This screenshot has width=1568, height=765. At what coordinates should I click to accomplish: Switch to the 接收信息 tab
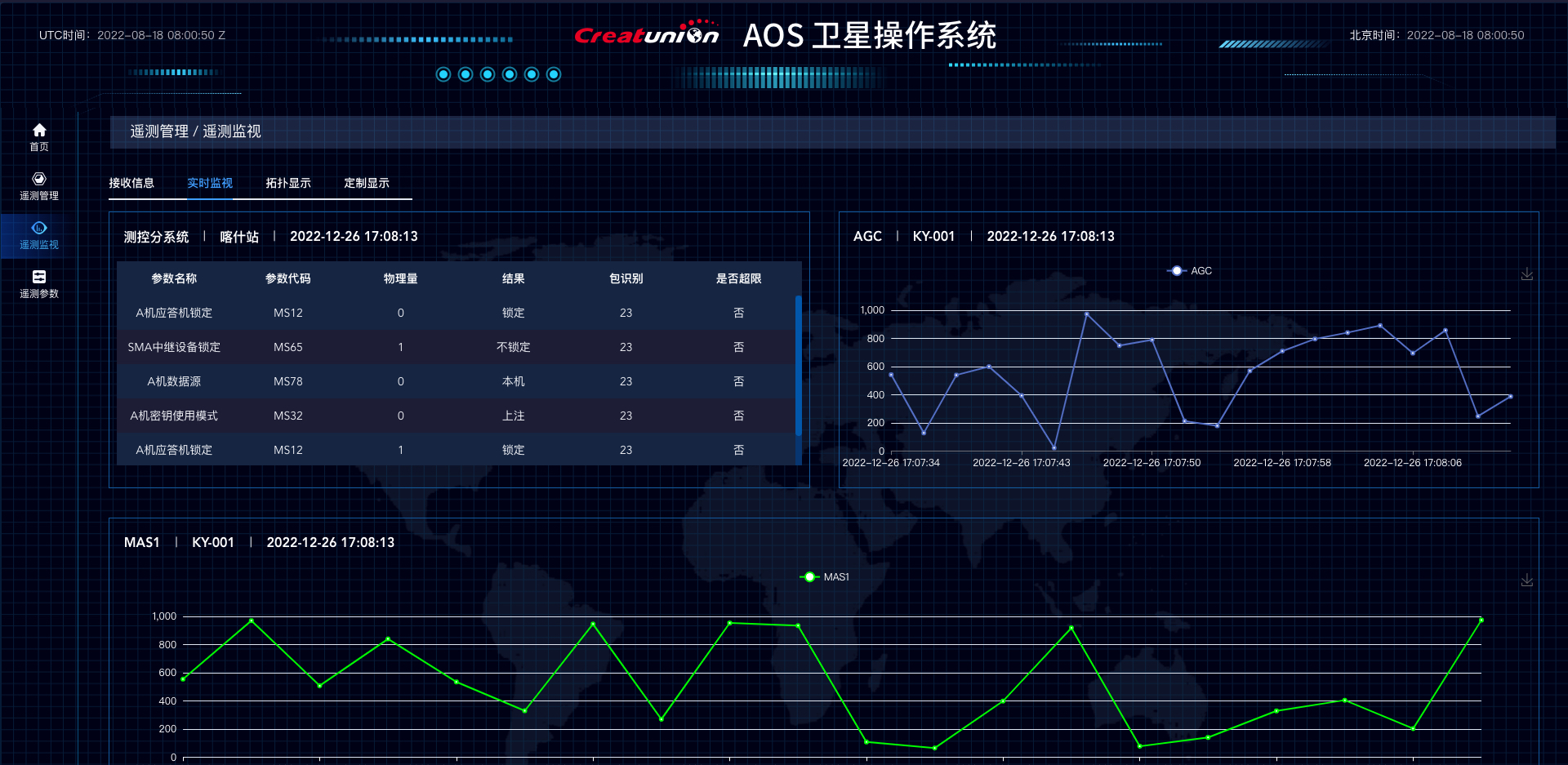click(131, 183)
